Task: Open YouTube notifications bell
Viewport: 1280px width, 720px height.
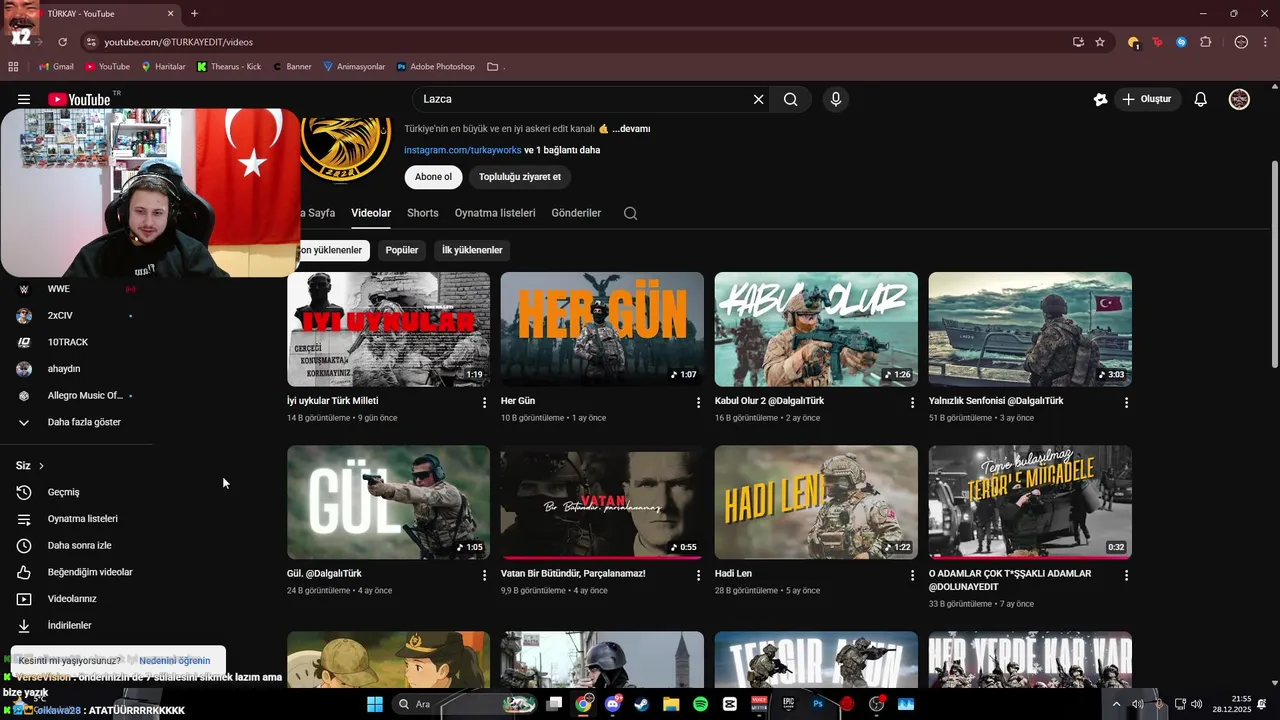Action: (x=1201, y=99)
